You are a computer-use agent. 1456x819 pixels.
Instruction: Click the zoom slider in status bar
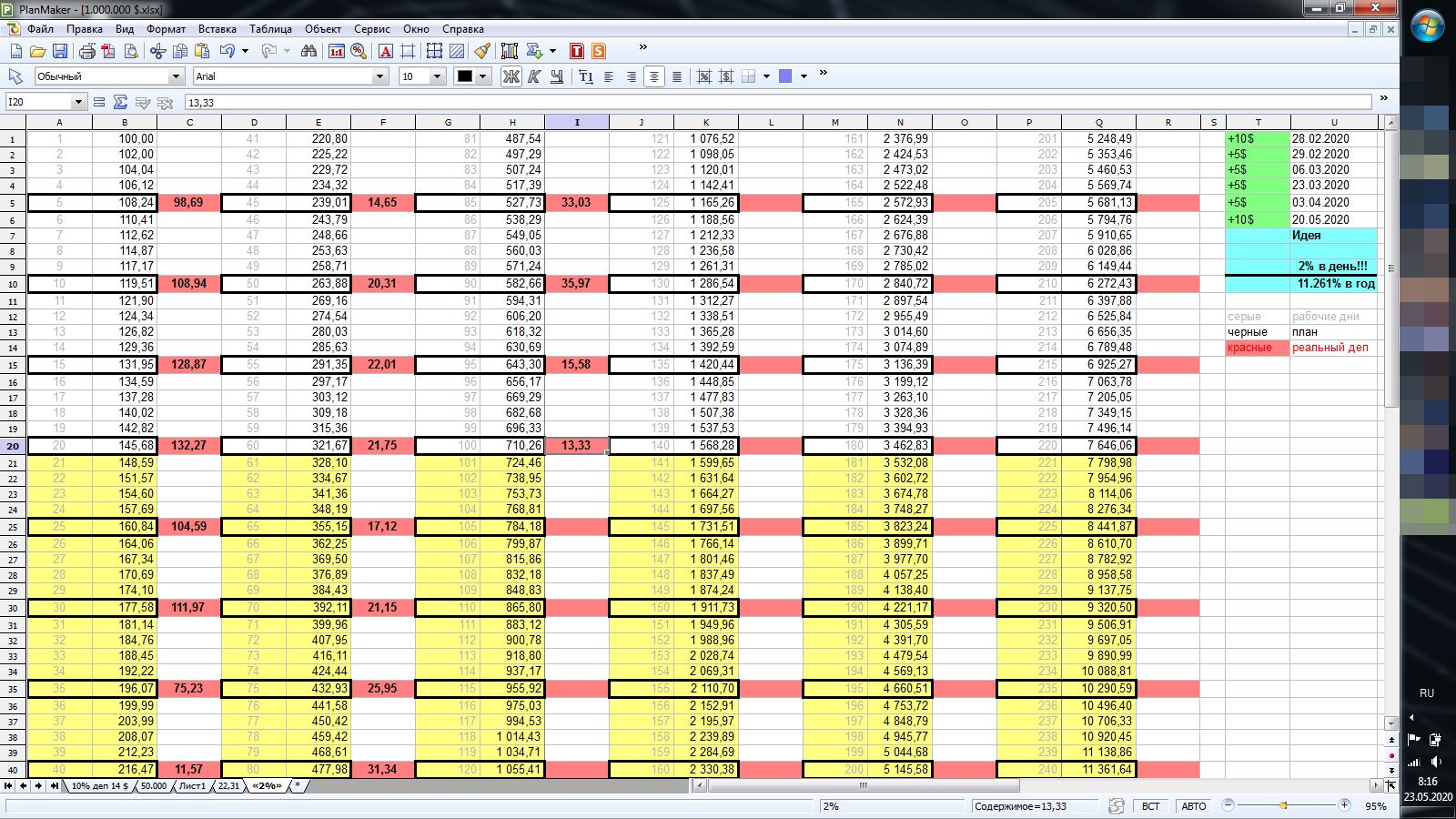pos(1285,805)
